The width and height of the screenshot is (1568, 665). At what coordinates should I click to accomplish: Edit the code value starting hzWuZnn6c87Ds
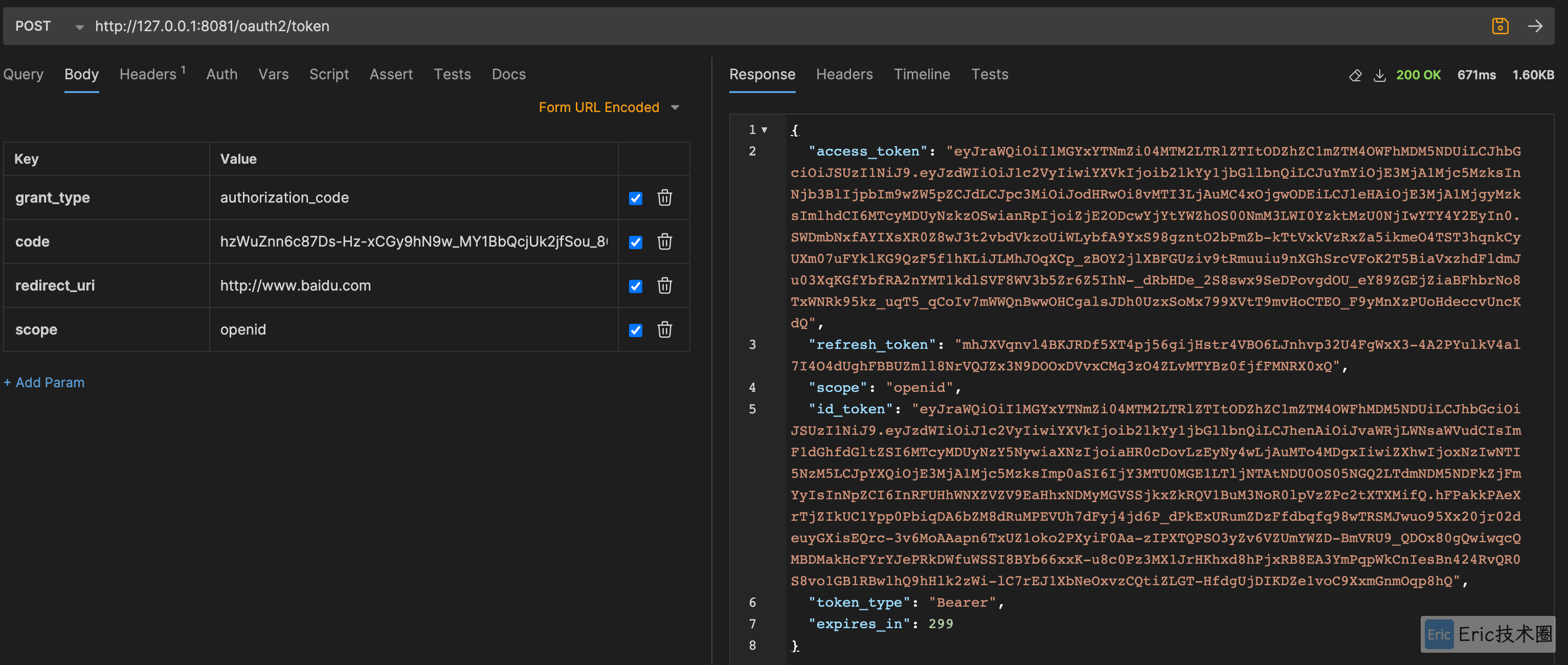[414, 241]
